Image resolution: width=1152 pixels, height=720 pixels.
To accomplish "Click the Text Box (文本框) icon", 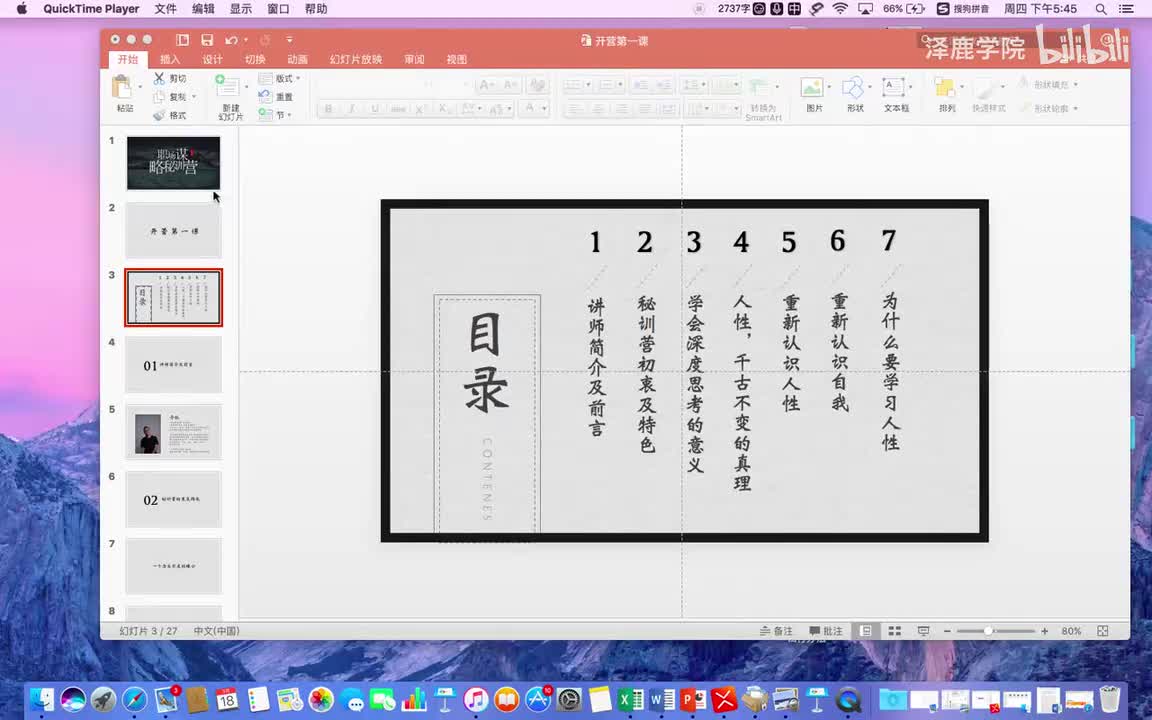I will click(893, 87).
